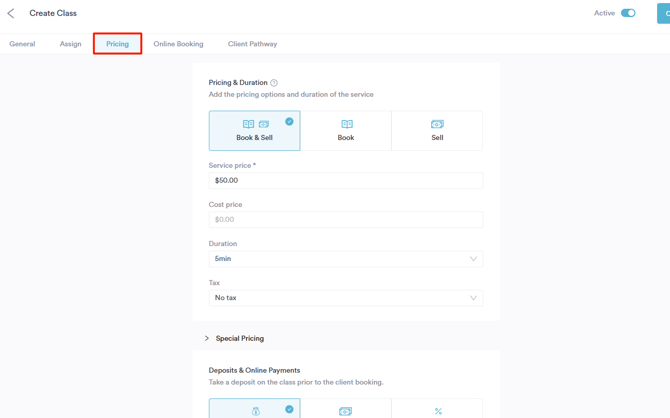
Task: Click the Service price field showing $50.00
Action: 346,180
